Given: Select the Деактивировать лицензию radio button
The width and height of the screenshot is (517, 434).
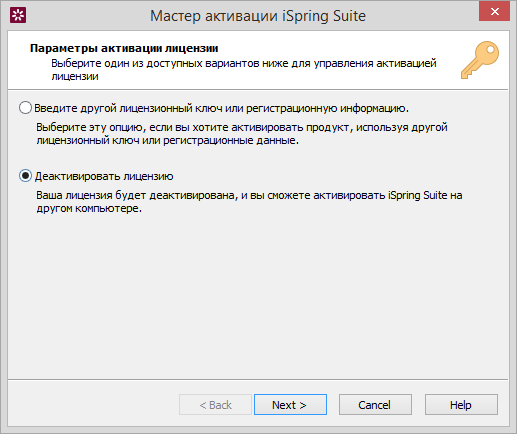Looking at the screenshot, I should click(x=25, y=176).
